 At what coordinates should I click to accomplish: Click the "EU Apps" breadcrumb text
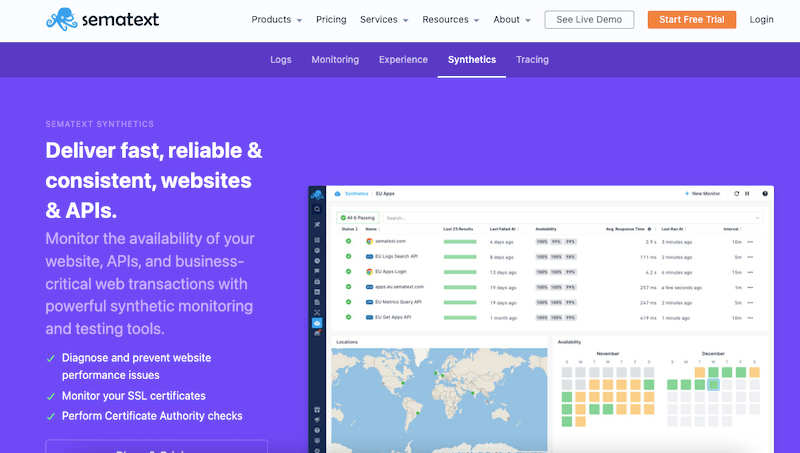(385, 194)
